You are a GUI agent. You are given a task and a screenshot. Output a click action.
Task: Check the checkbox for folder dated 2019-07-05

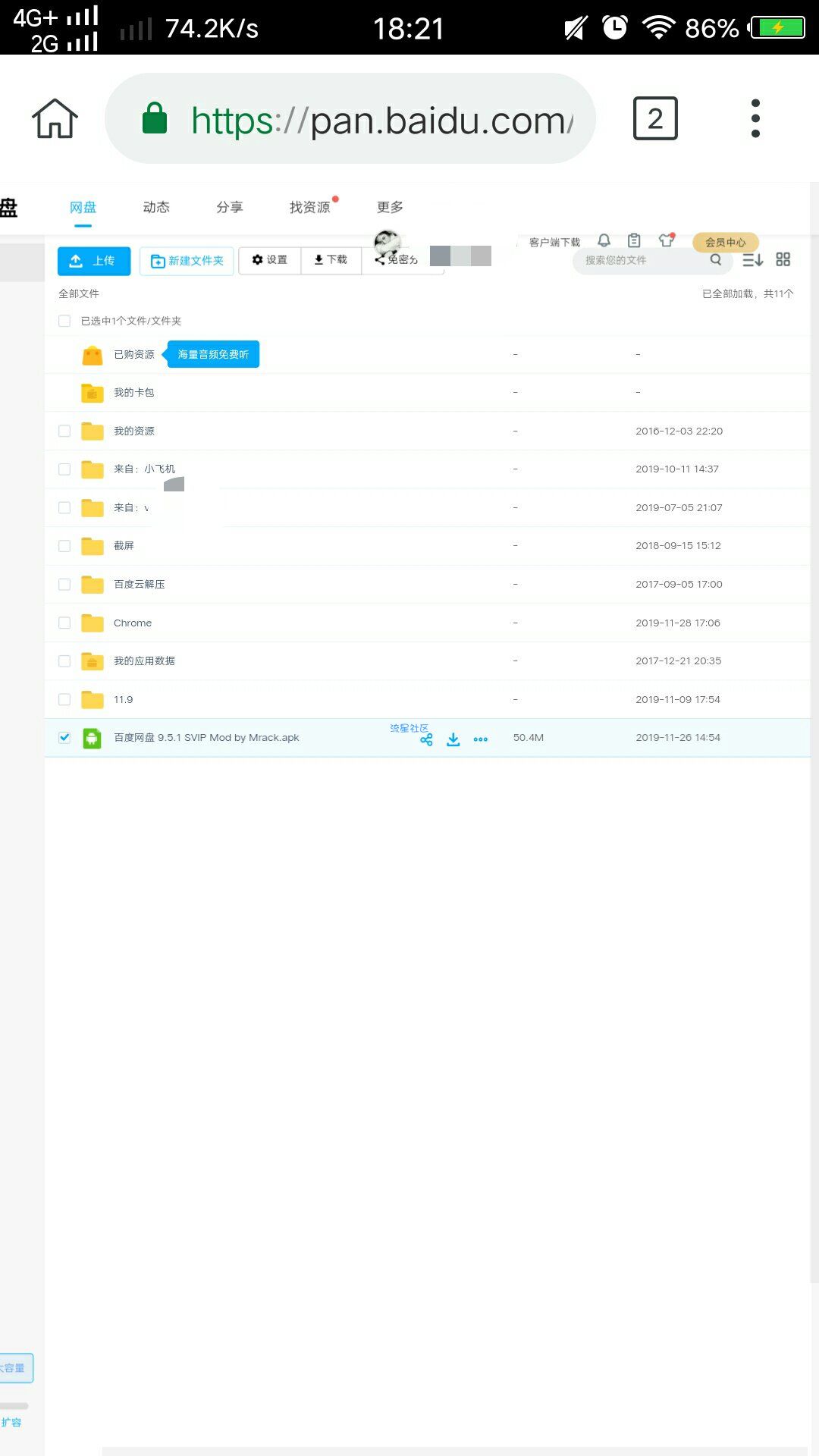point(64,507)
